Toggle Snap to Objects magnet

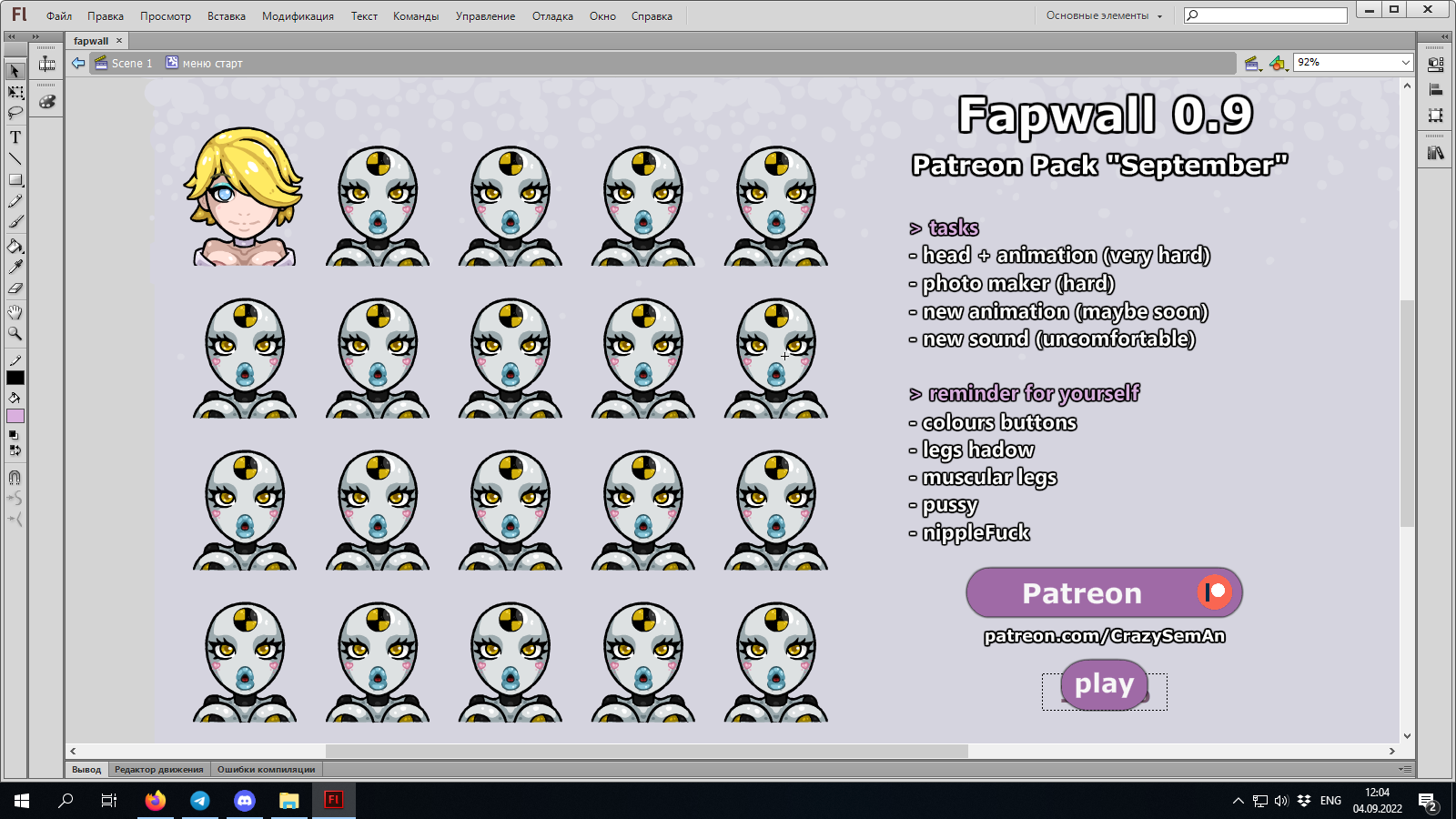[x=15, y=478]
